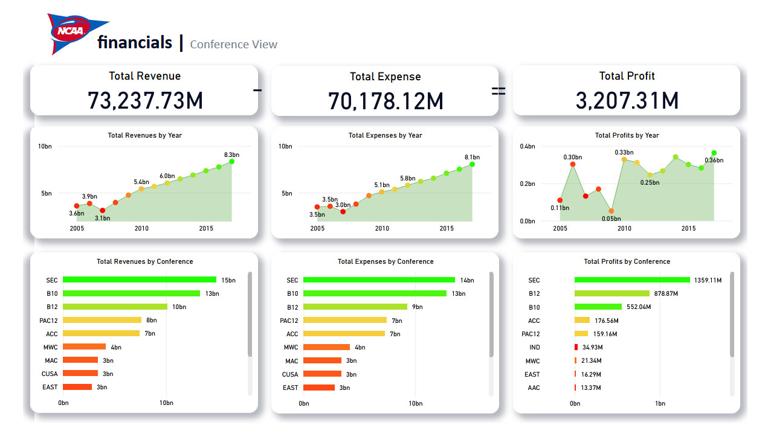
Task: Select MWC bar in revenues by conference
Action: tap(84, 346)
